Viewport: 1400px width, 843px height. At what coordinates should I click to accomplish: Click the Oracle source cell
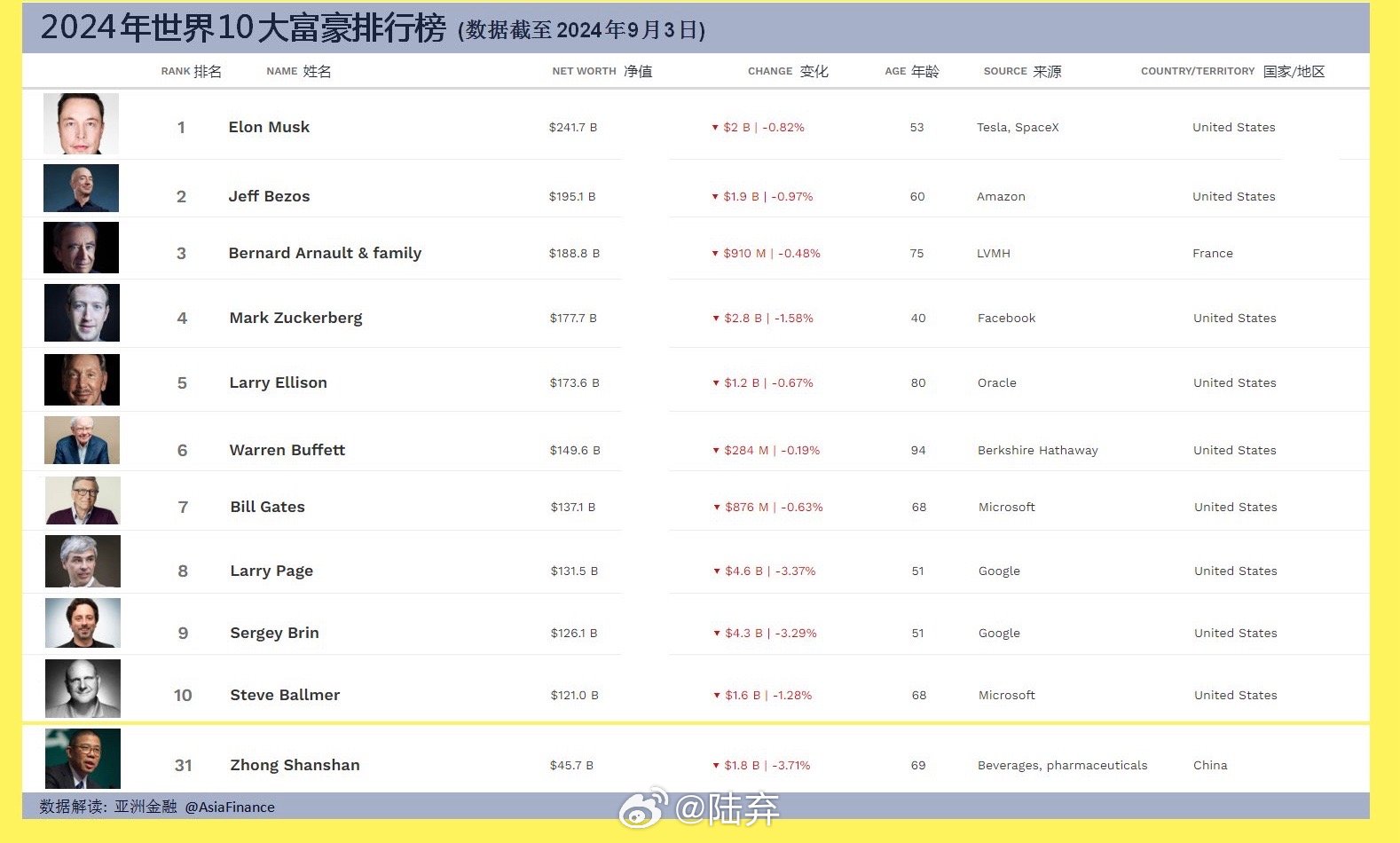pyautogui.click(x=997, y=383)
